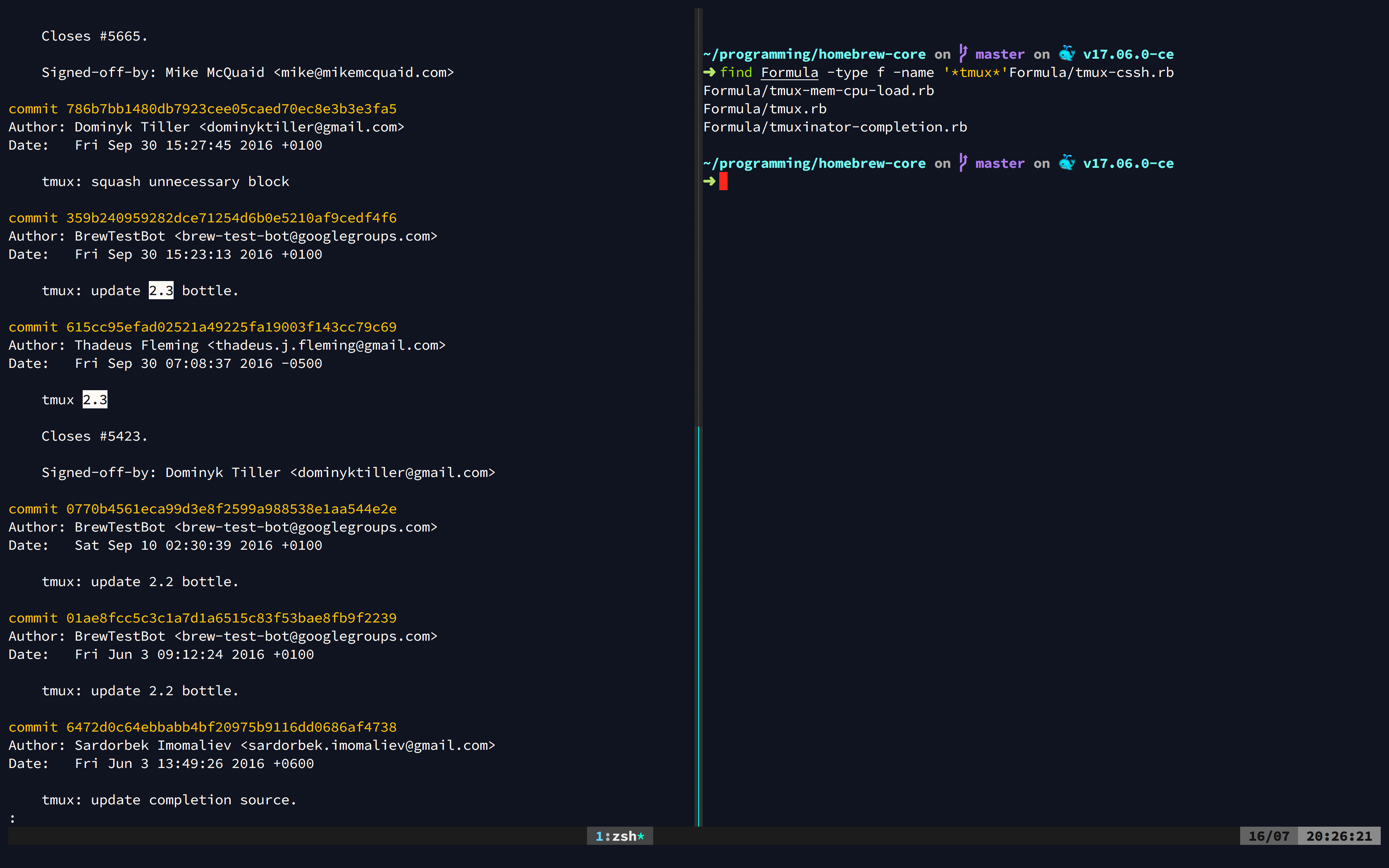Screen dimensions: 1389x868
Task: Click Dominyk Tiller signed-off-by line
Action: point(268,472)
